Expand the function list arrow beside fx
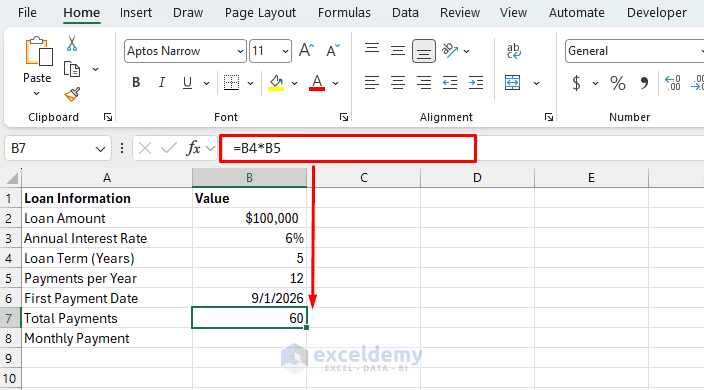 click(x=210, y=148)
